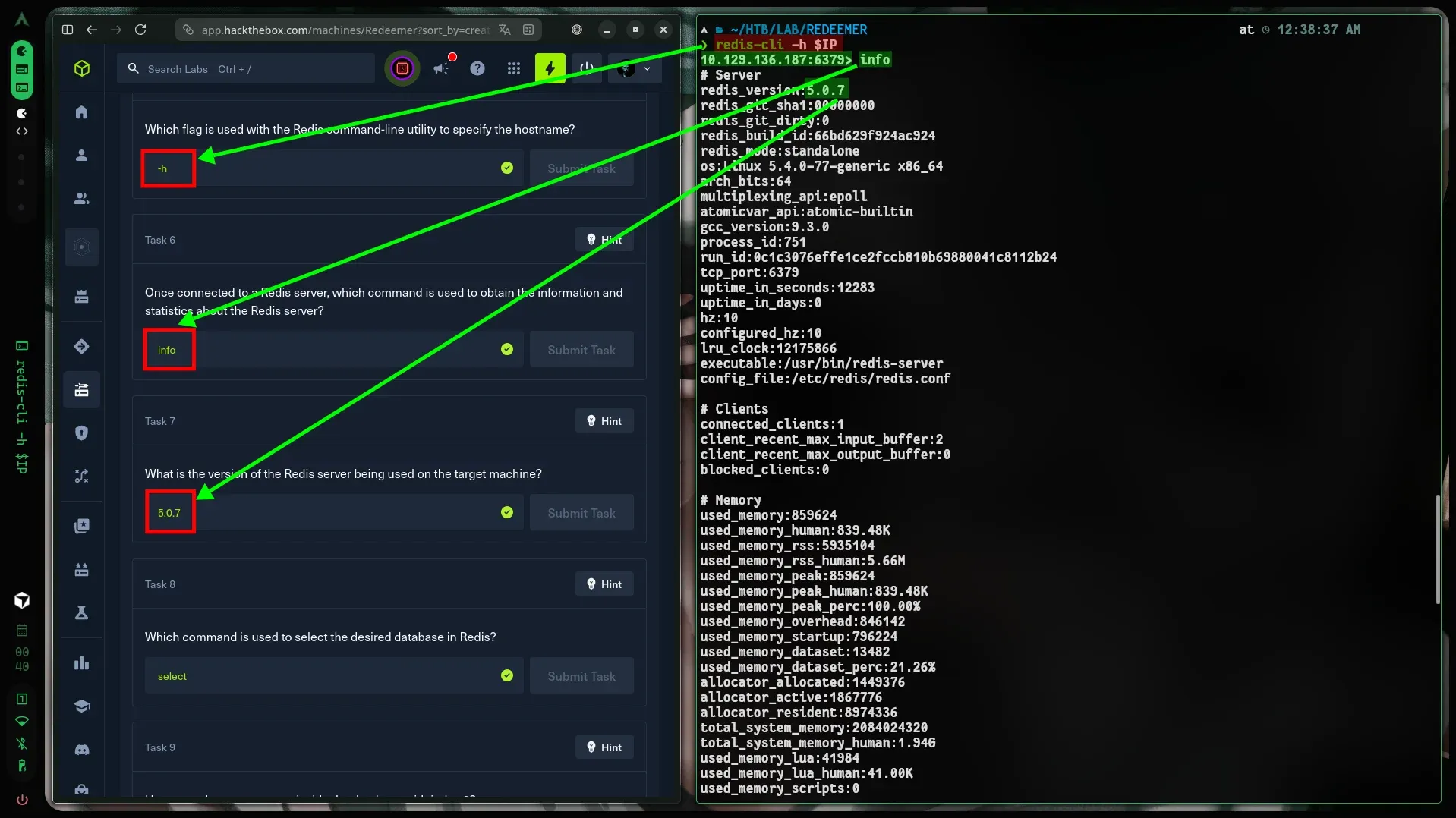Click the answer field containing -h
1456x818 pixels.
334,168
